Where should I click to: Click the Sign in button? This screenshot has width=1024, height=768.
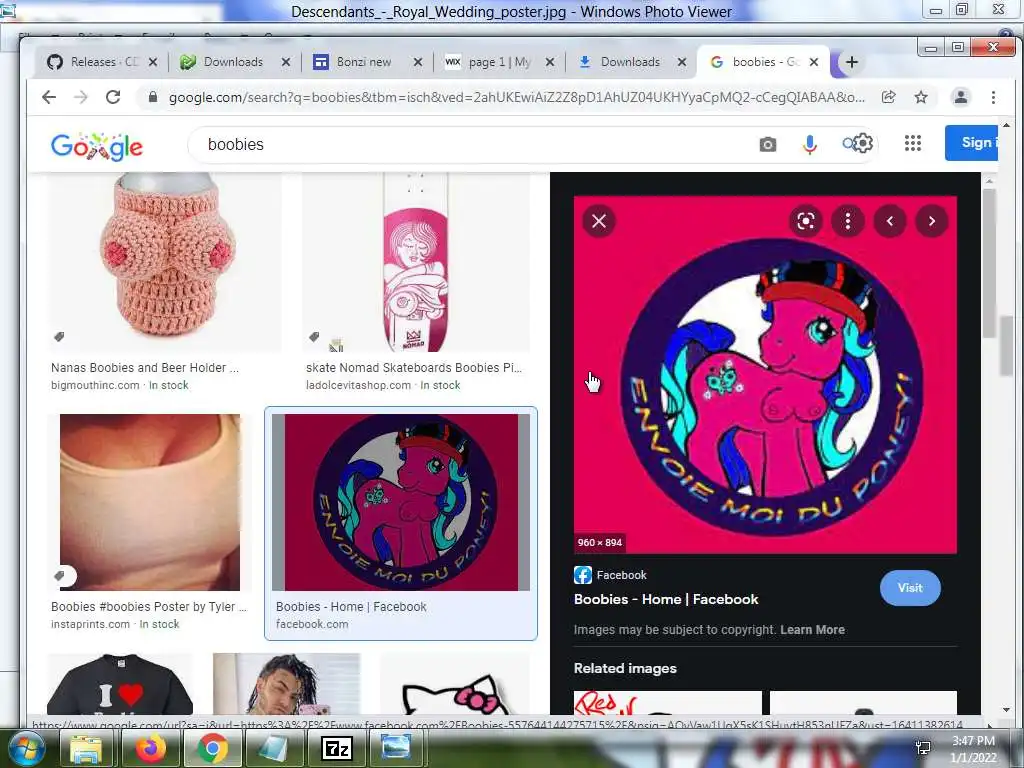pos(971,142)
